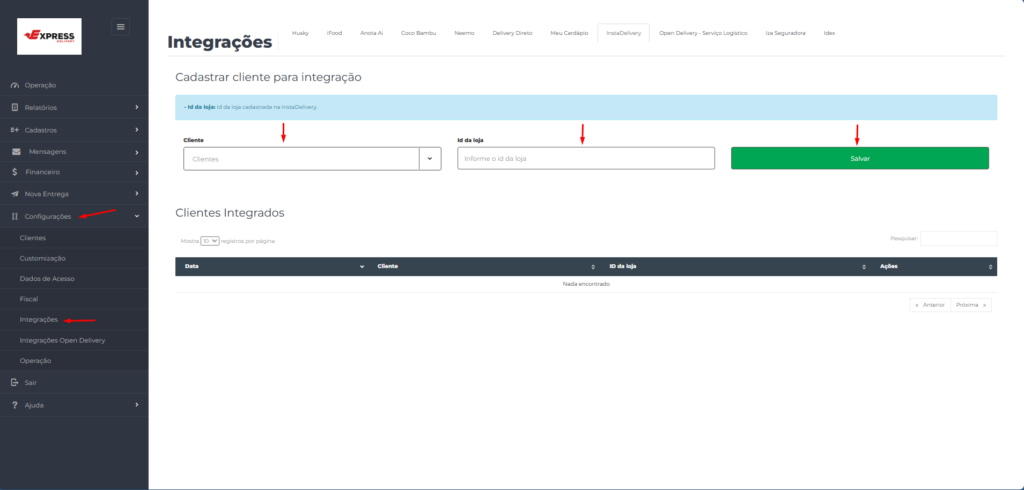
Task: Expand the Cadastros submenu
Action: [136, 130]
